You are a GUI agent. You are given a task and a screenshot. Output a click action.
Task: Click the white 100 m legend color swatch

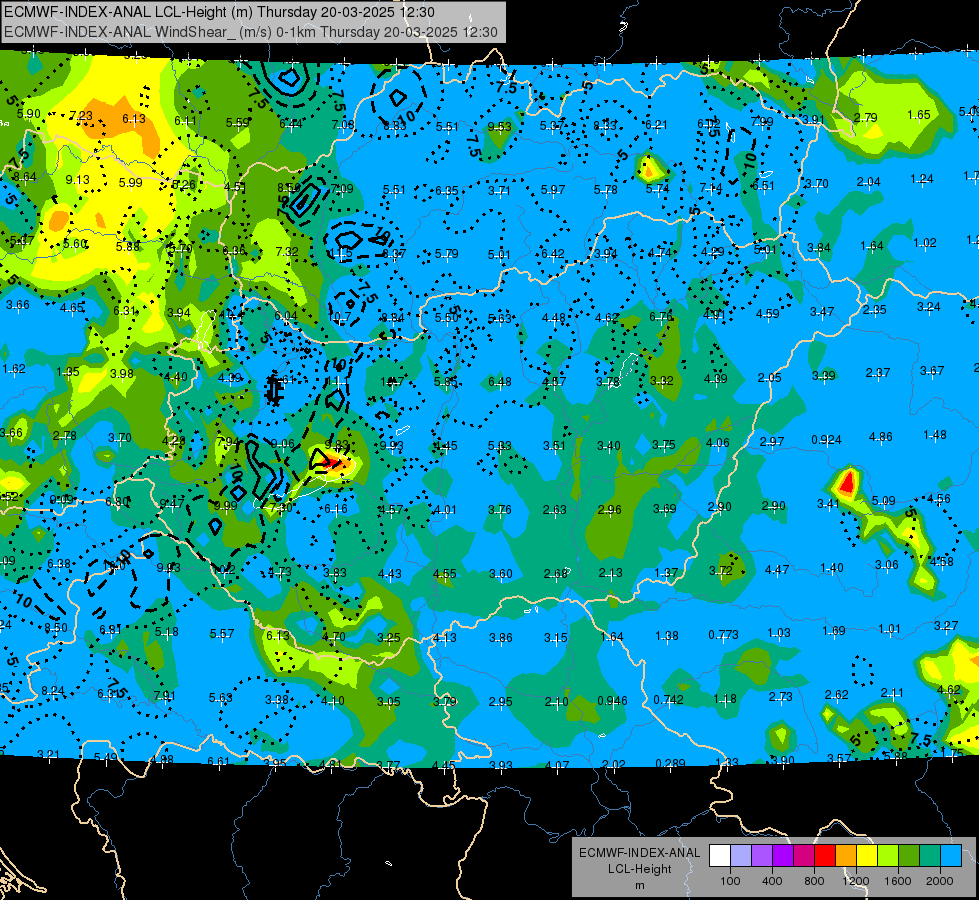720,856
